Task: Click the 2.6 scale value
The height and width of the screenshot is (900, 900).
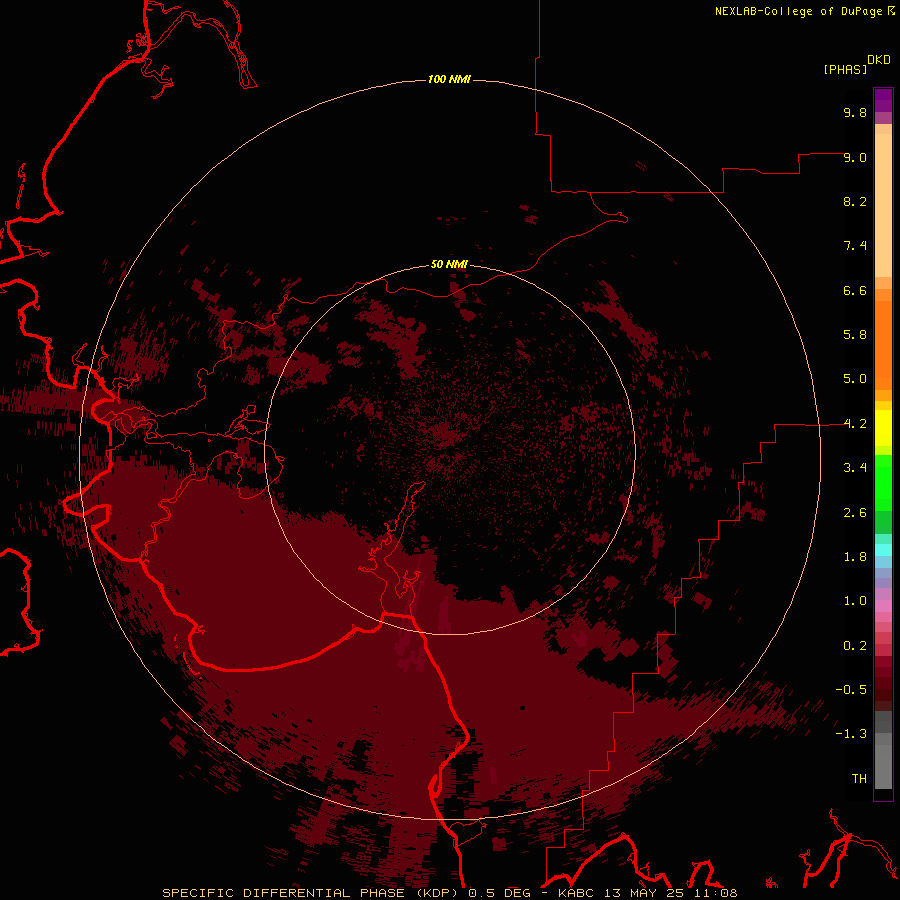Action: (855, 513)
